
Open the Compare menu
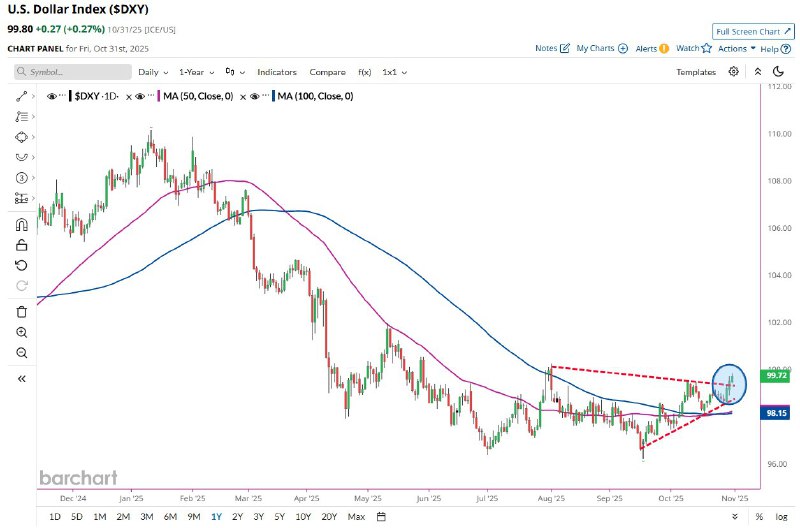click(x=328, y=72)
